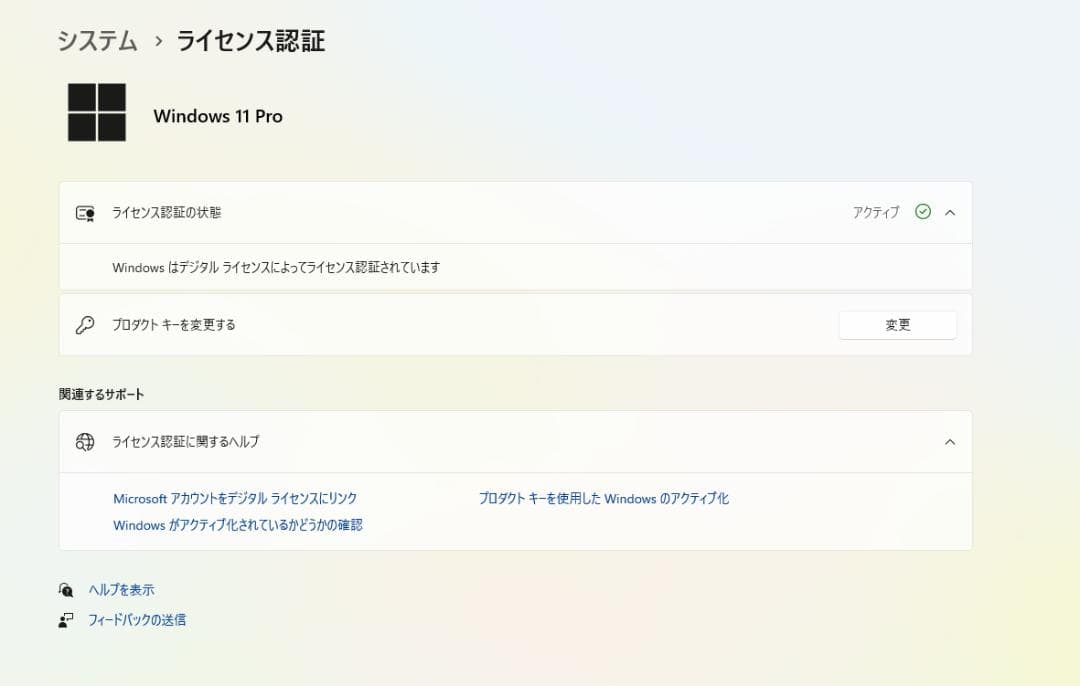Expand the license activation status details
Screen dimensions: 1080x686
[x=951, y=212]
